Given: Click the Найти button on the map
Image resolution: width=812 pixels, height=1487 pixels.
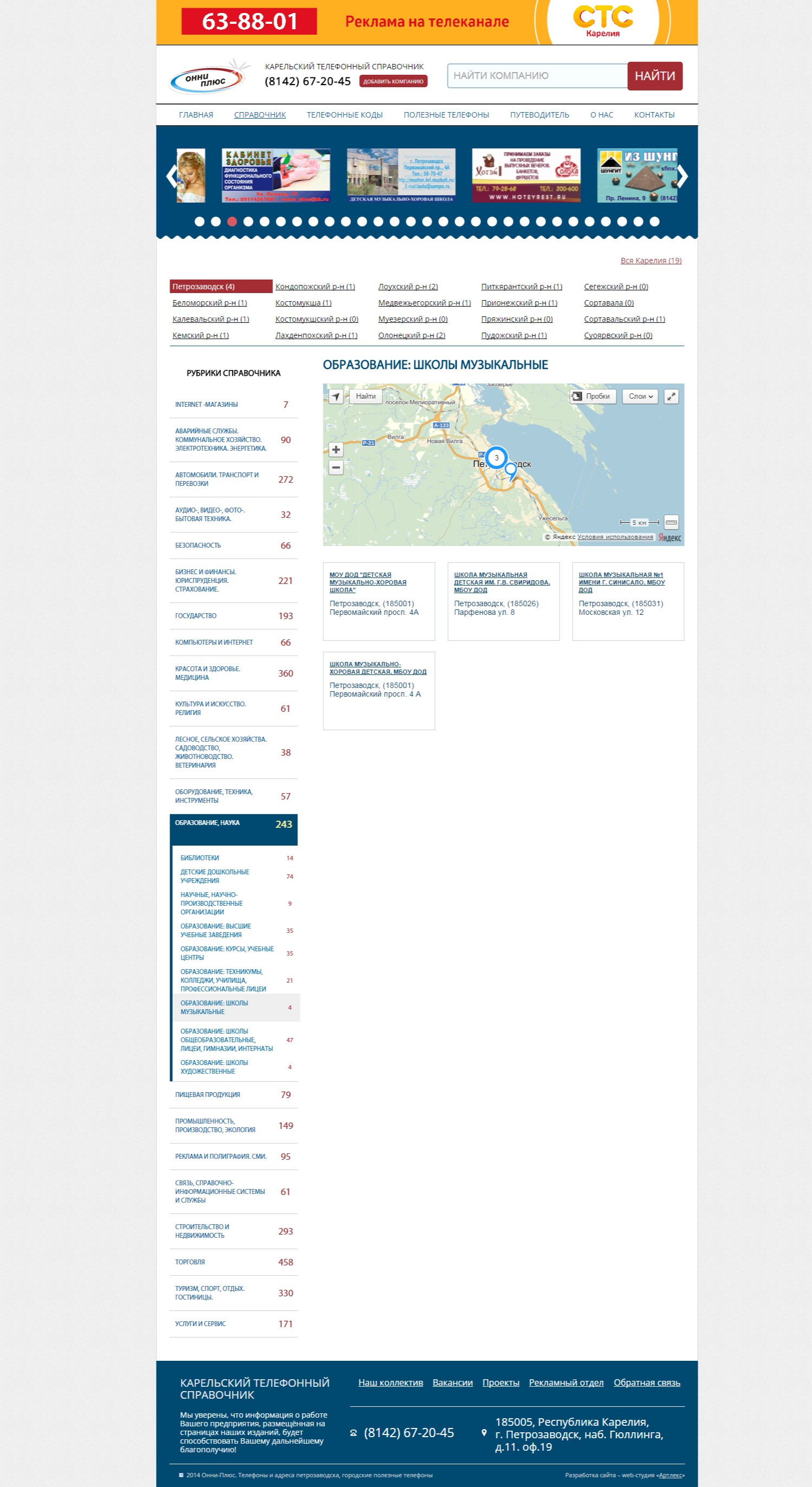Looking at the screenshot, I should [366, 397].
